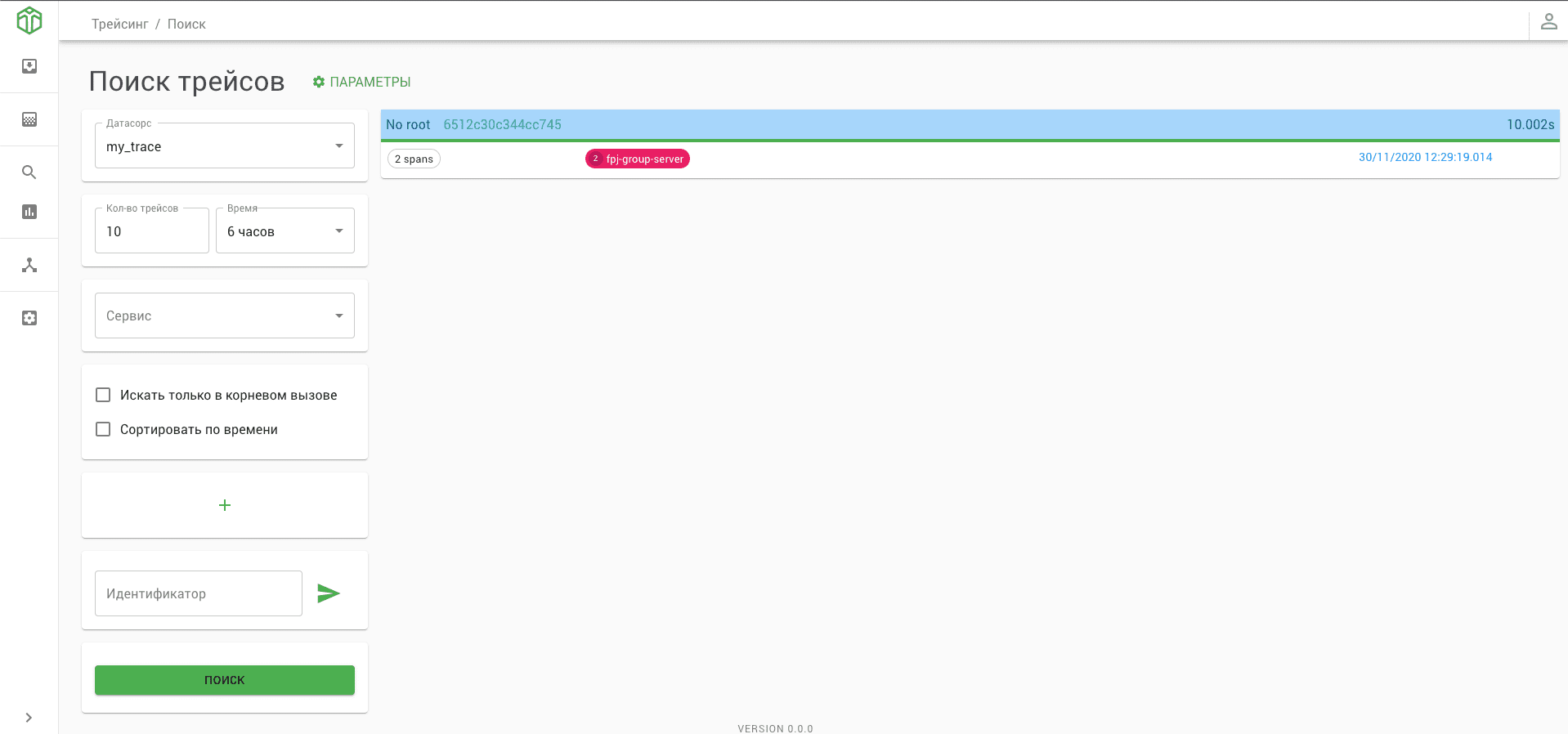Enable 'Искать только в корневом вызове' checkbox
Image resolution: width=1568 pixels, height=734 pixels.
103,395
